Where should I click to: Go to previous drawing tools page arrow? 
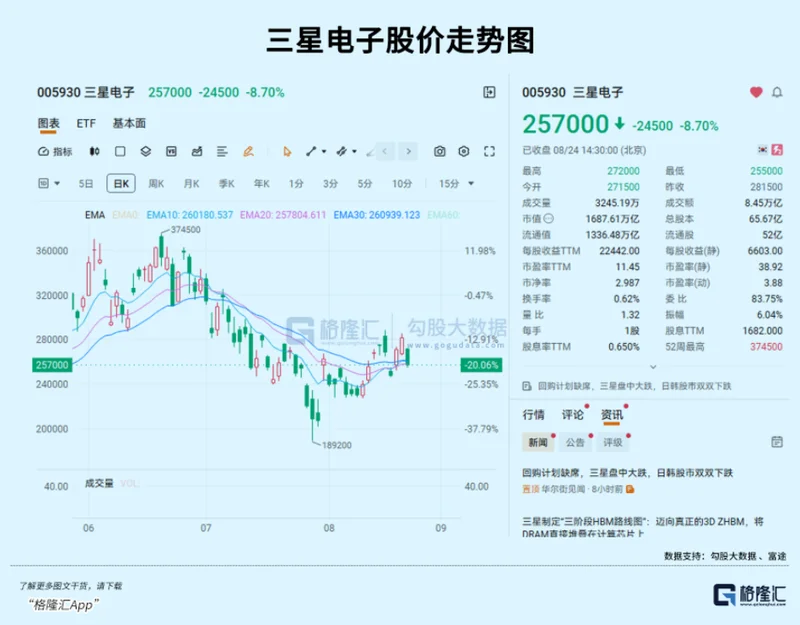click(385, 152)
